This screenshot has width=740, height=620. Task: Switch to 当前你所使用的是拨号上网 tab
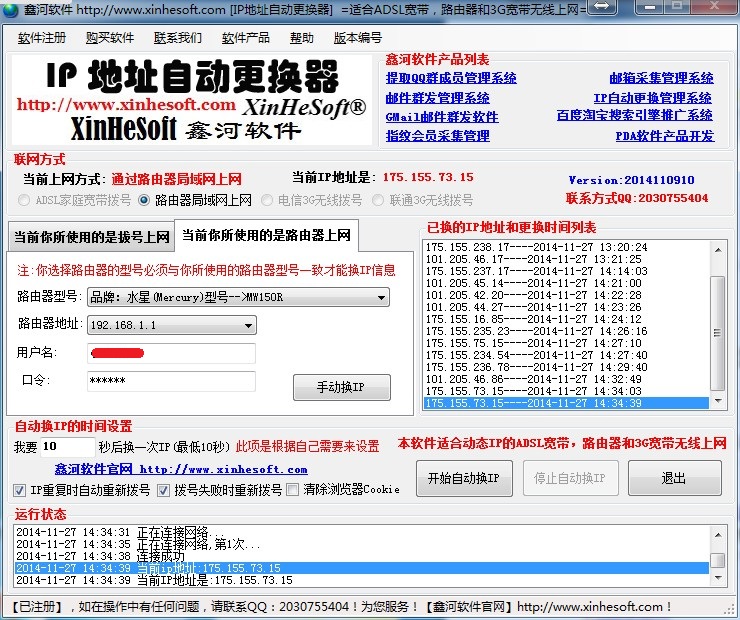coord(92,236)
